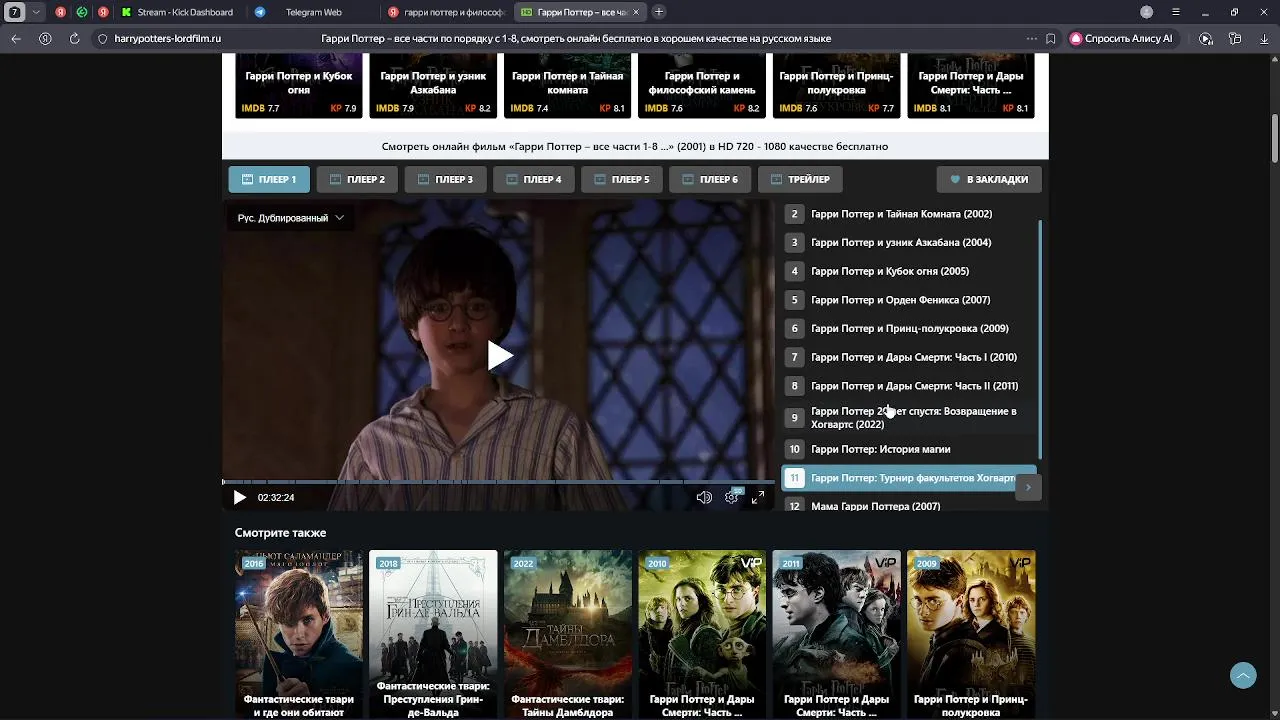Click the playlist next arrow button
Viewport: 1280px width, 720px height.
coord(1028,487)
